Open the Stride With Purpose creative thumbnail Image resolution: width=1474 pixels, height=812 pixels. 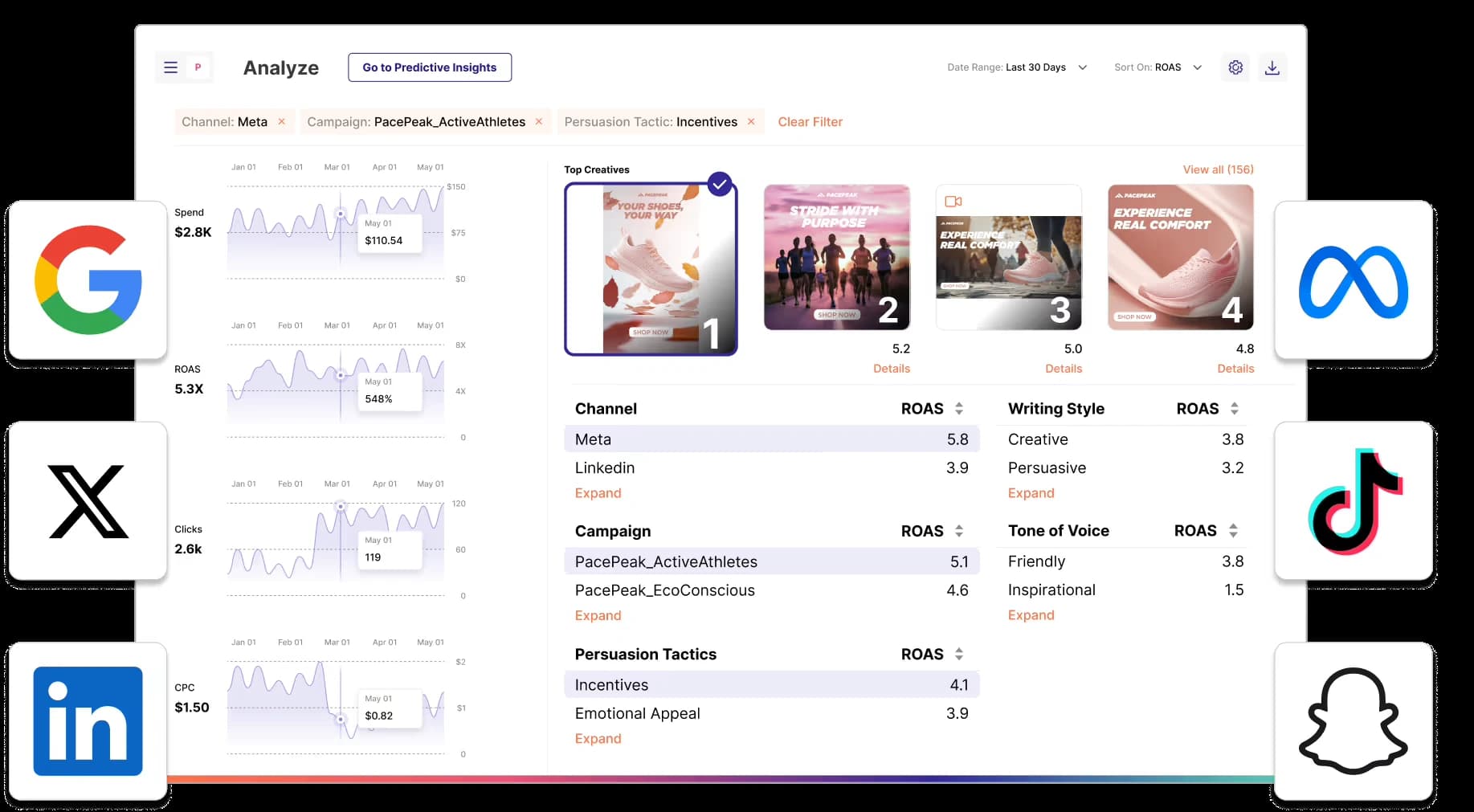(x=836, y=257)
